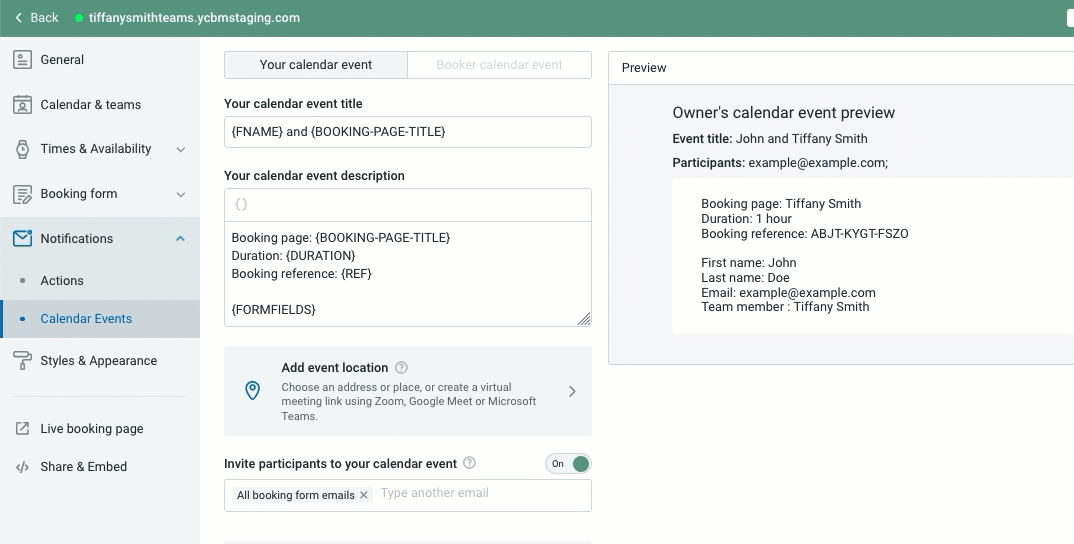Click the help icon beside Add event location
Image resolution: width=1074 pixels, height=544 pixels.
[401, 368]
